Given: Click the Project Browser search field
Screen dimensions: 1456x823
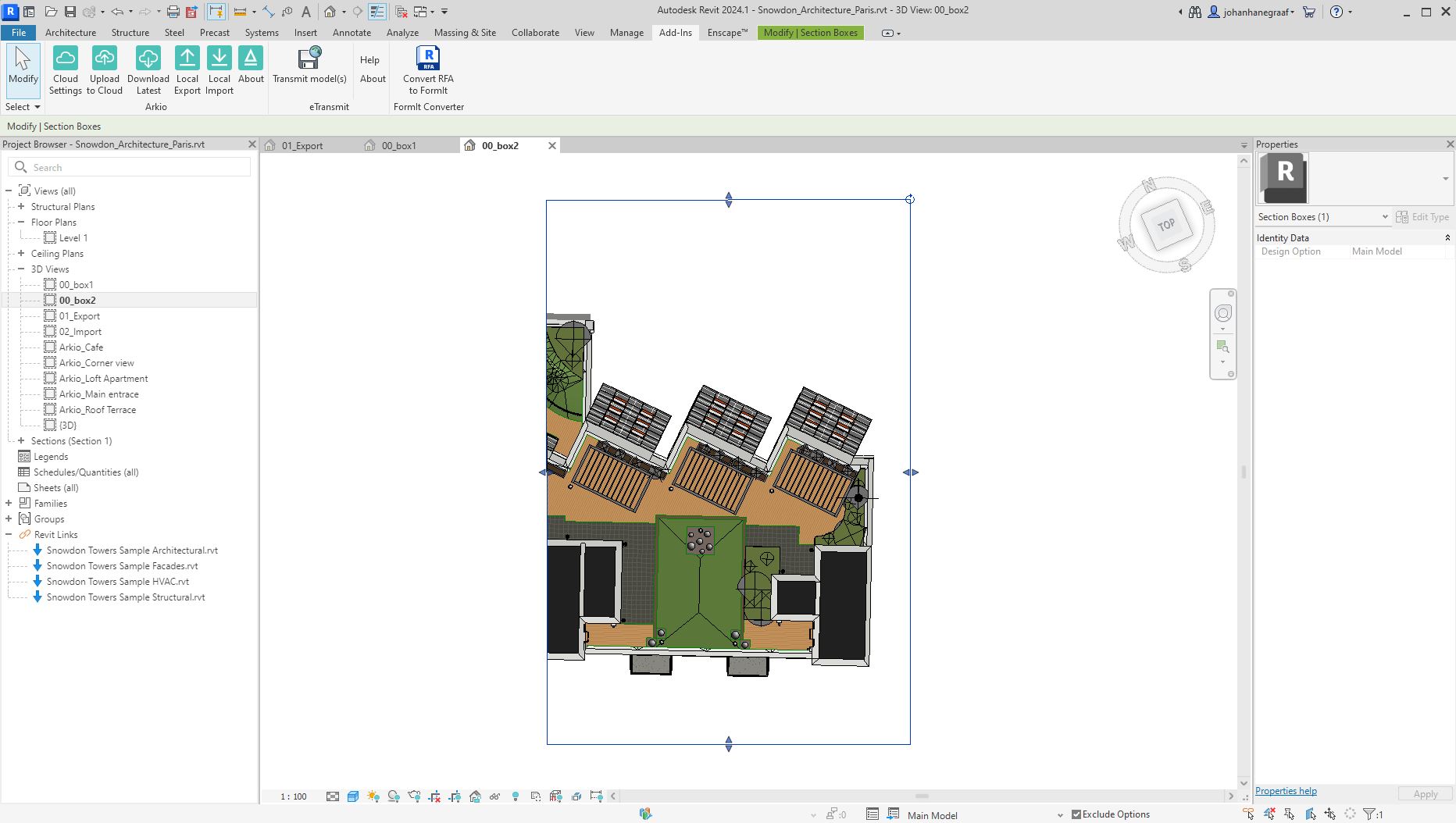Looking at the screenshot, I should (x=130, y=167).
